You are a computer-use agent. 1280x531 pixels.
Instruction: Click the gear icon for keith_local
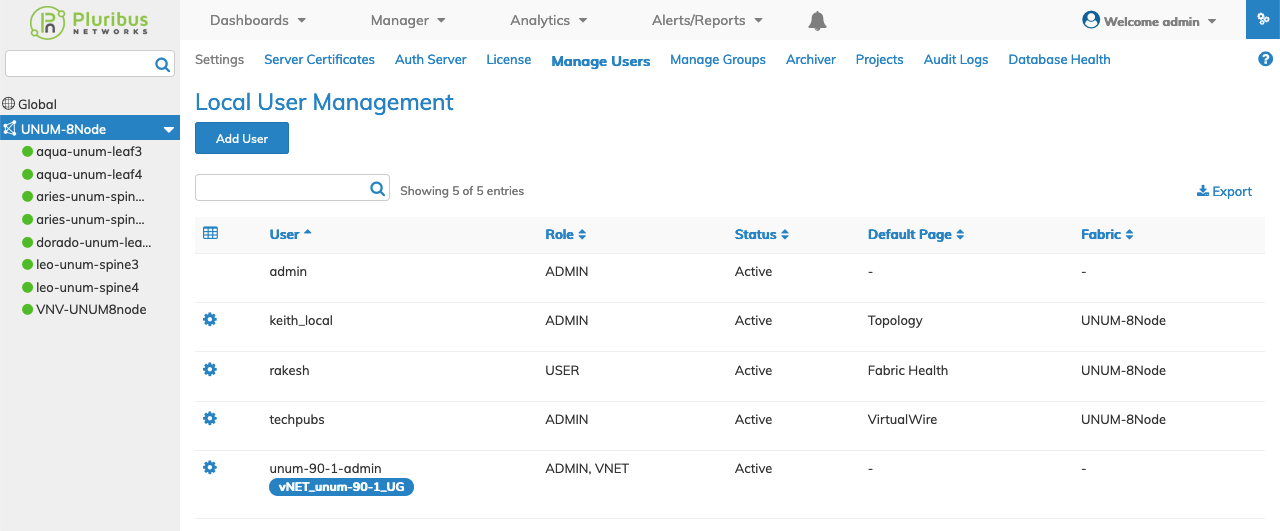(x=210, y=320)
